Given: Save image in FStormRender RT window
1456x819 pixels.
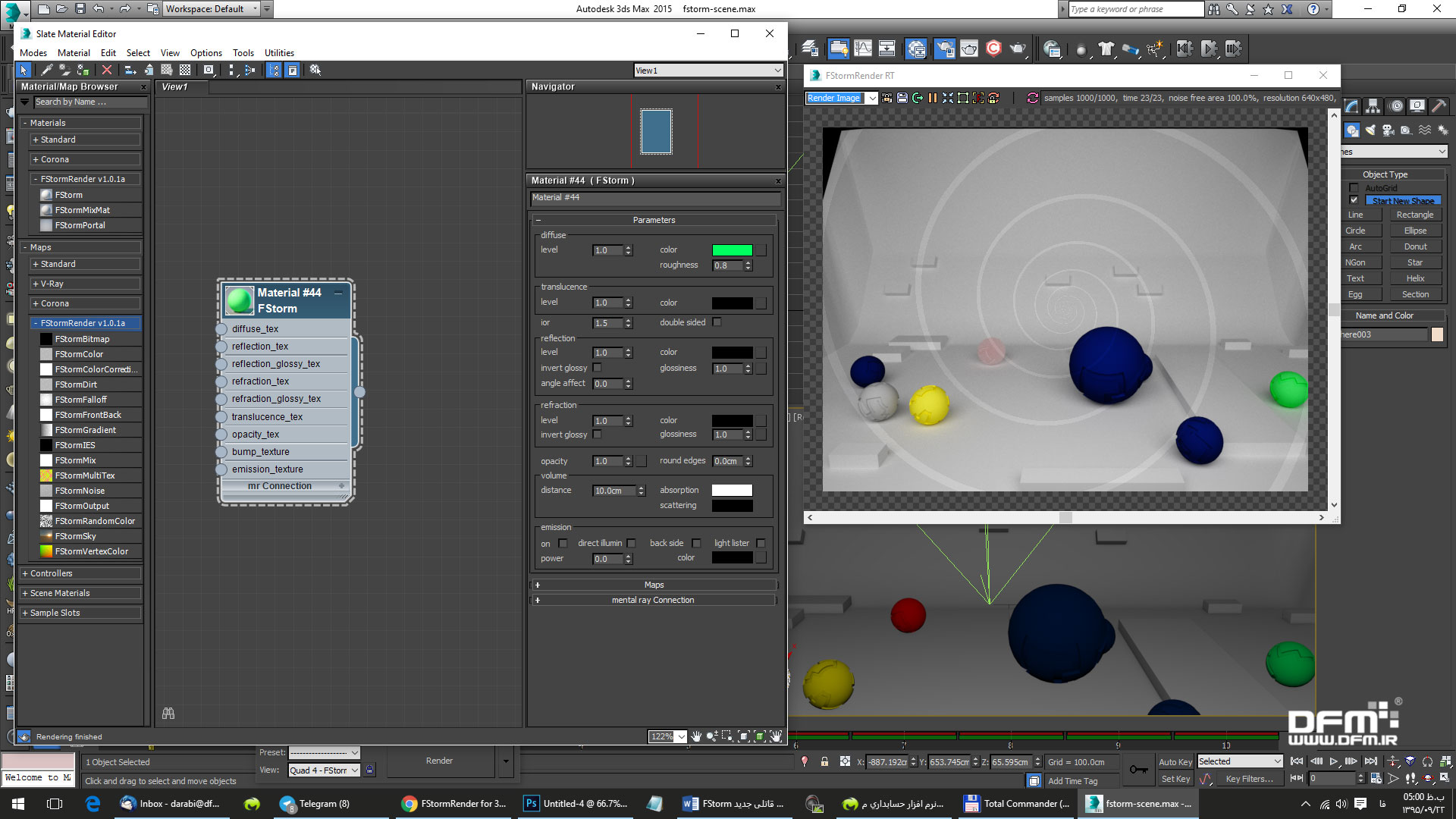Looking at the screenshot, I should coord(902,98).
